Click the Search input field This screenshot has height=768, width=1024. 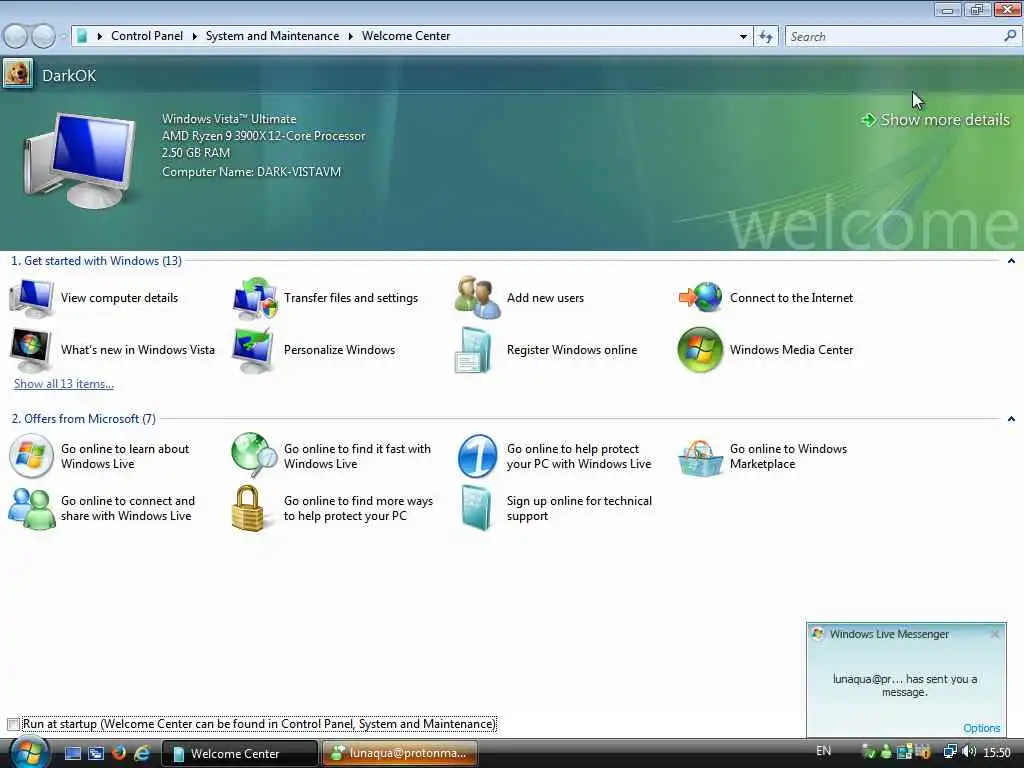pyautogui.click(x=894, y=37)
